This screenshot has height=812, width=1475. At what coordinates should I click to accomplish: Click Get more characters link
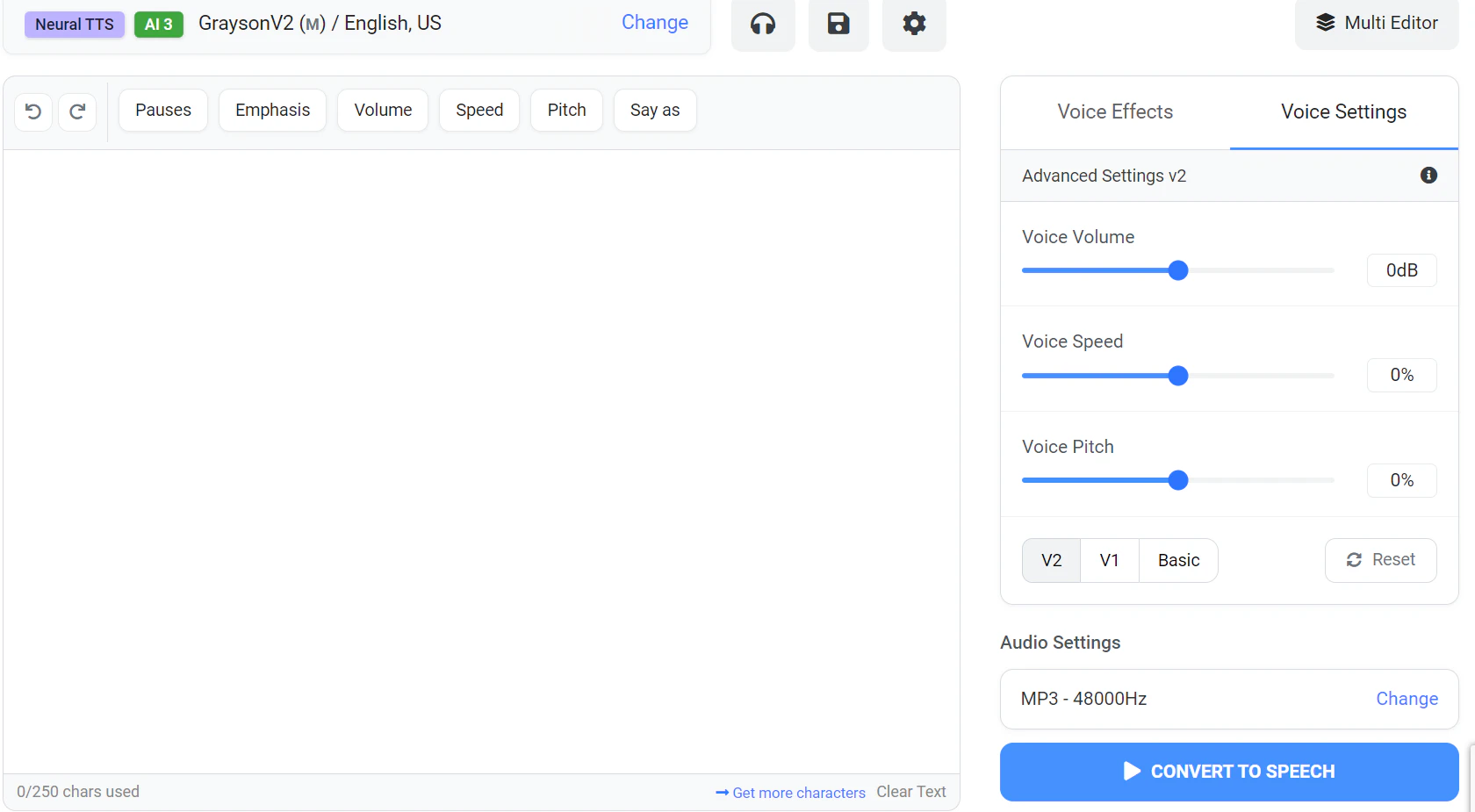coord(789,792)
